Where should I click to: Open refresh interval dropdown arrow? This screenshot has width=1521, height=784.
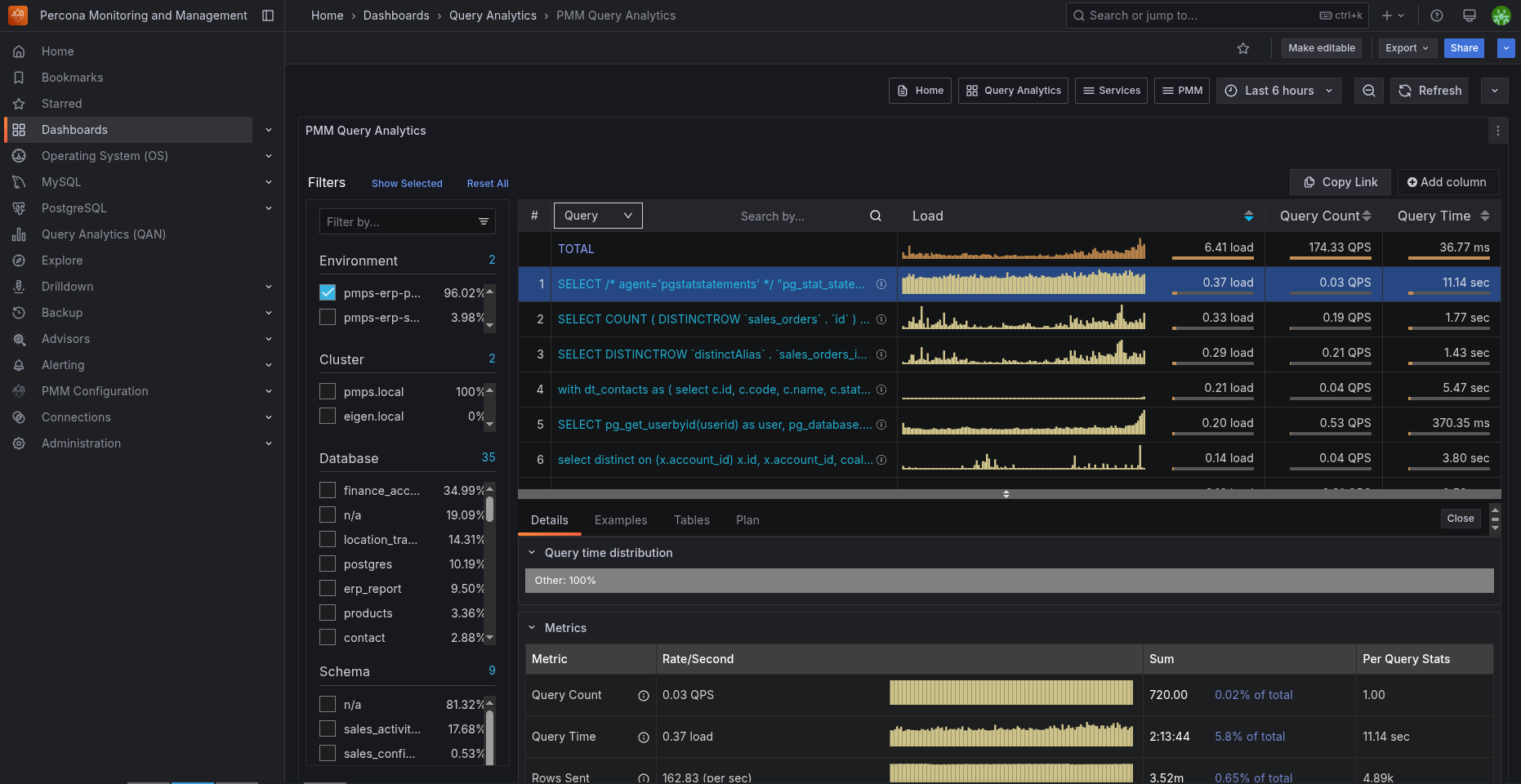(x=1495, y=91)
